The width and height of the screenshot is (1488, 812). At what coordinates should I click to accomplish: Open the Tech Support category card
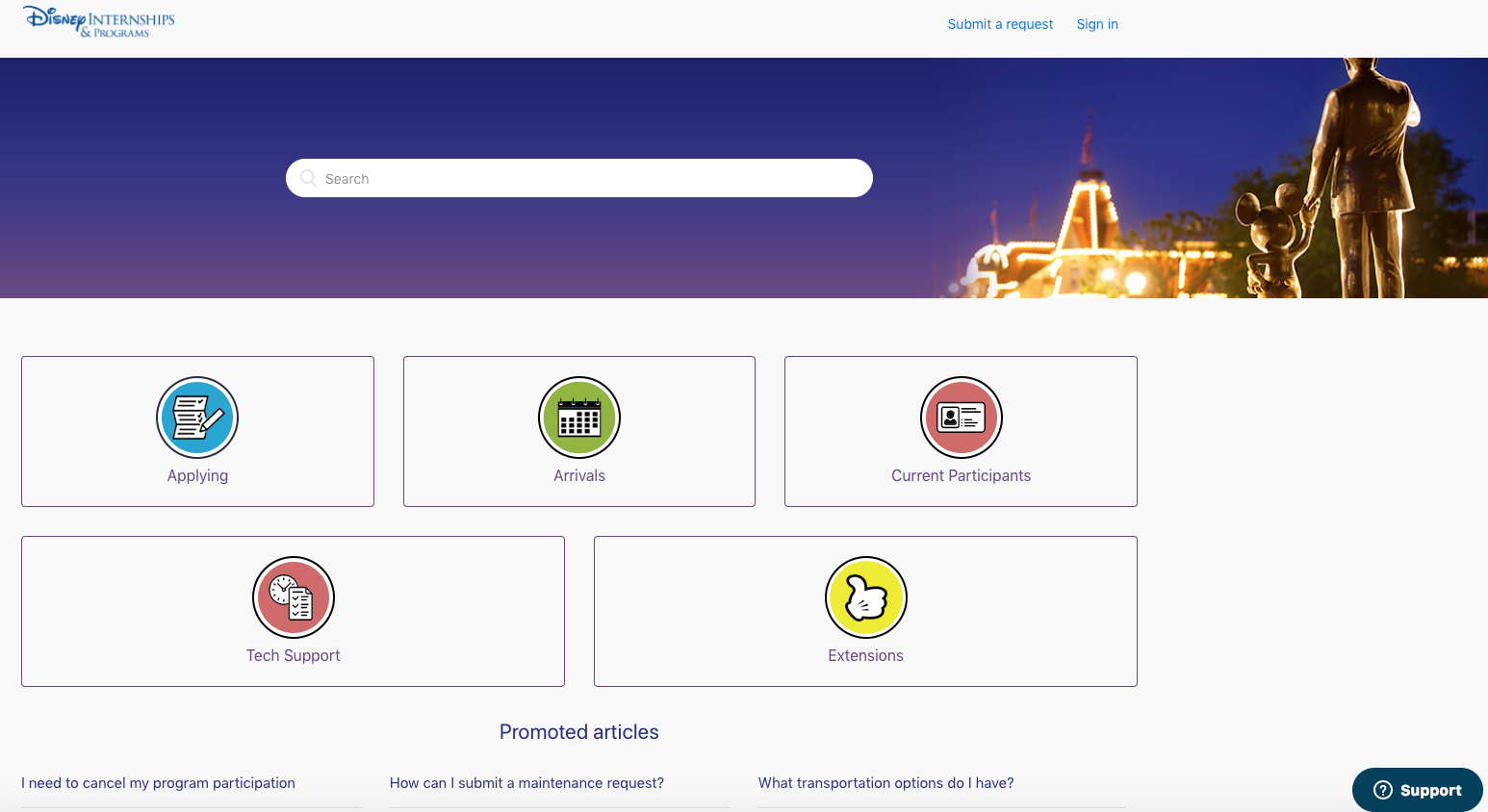click(x=294, y=611)
